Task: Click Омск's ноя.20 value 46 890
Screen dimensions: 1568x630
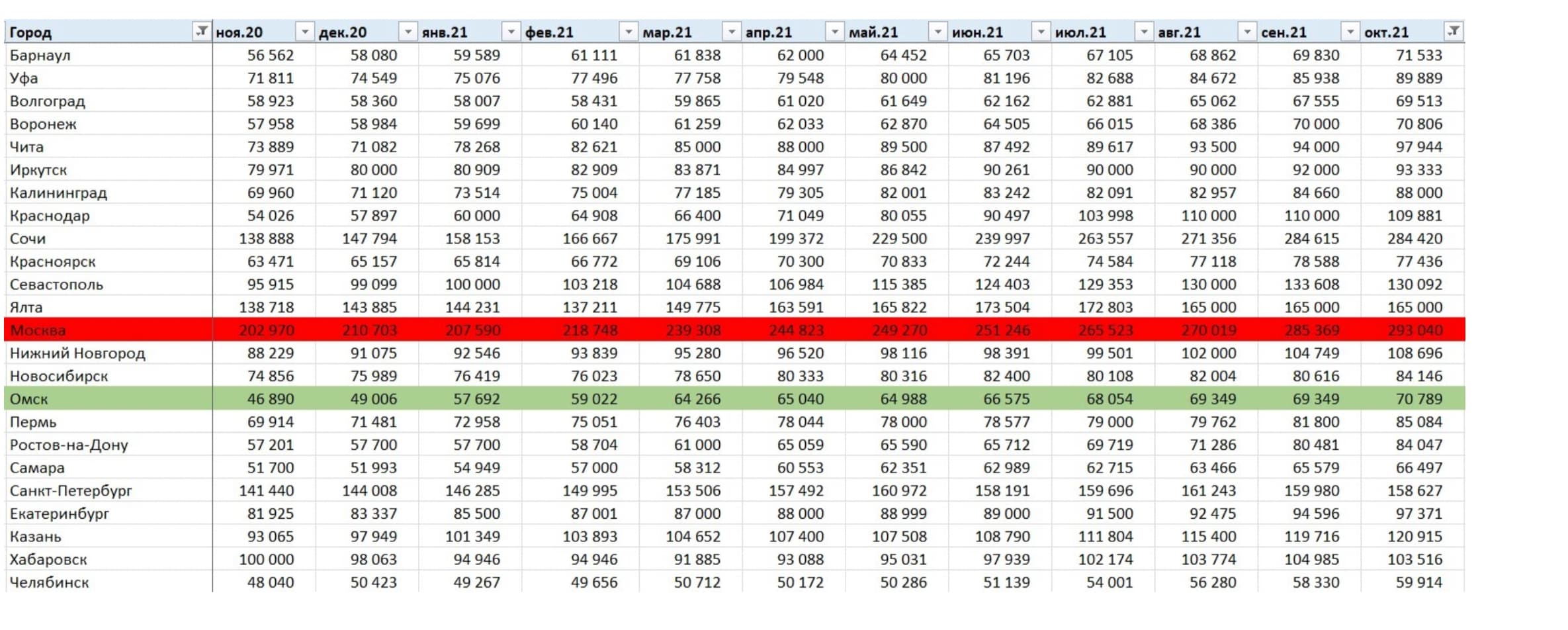Action: [271, 399]
